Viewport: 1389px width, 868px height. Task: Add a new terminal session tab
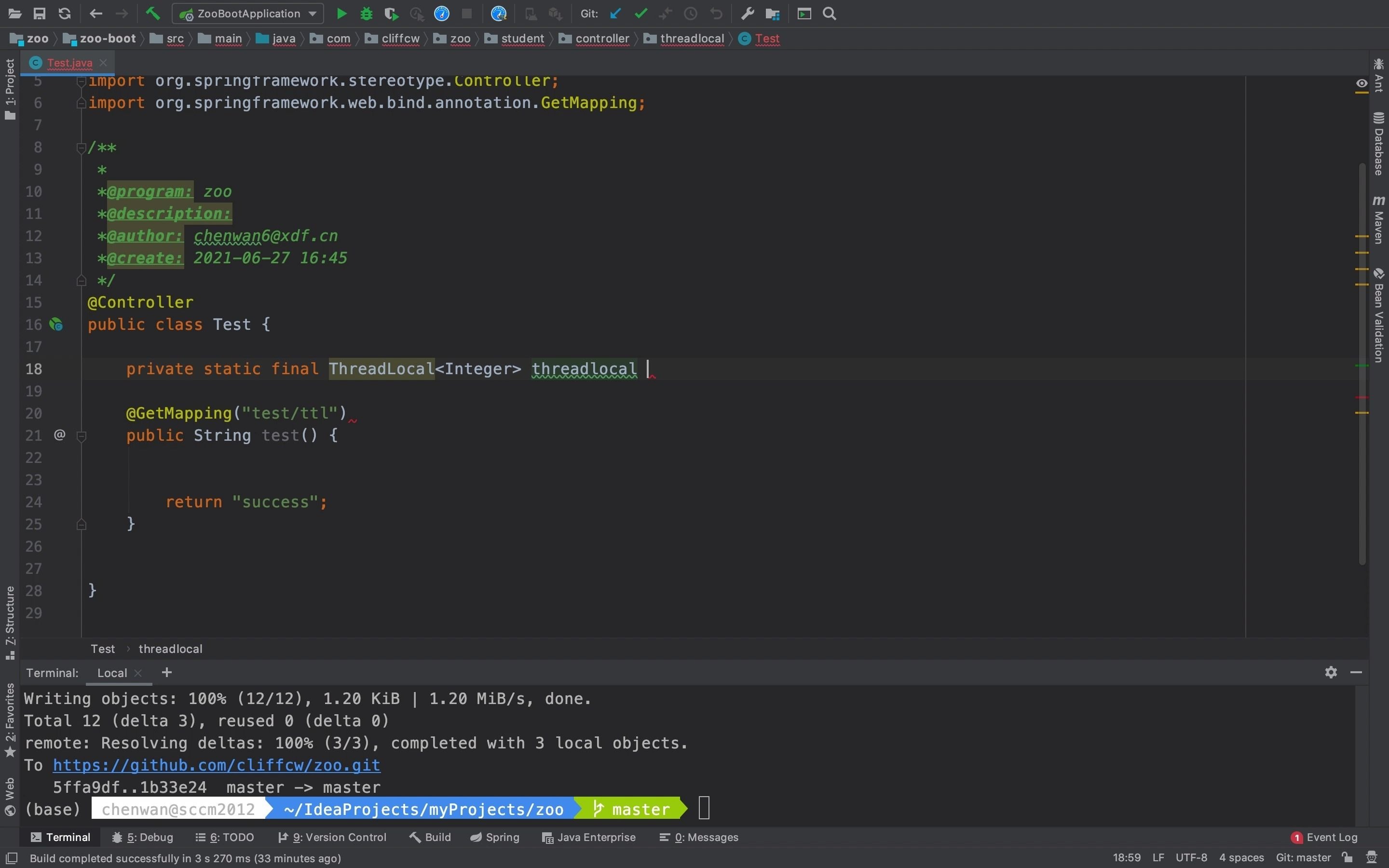[x=166, y=672]
